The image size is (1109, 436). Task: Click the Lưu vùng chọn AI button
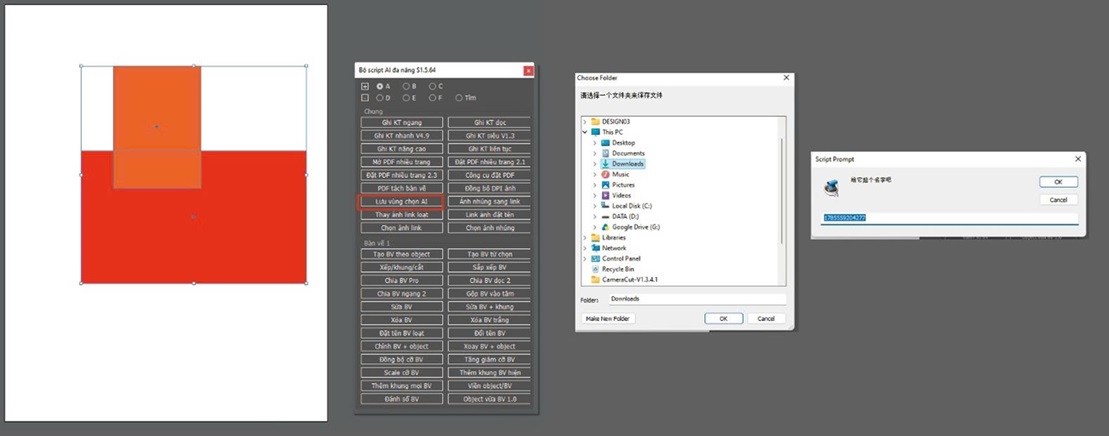pyautogui.click(x=402, y=202)
